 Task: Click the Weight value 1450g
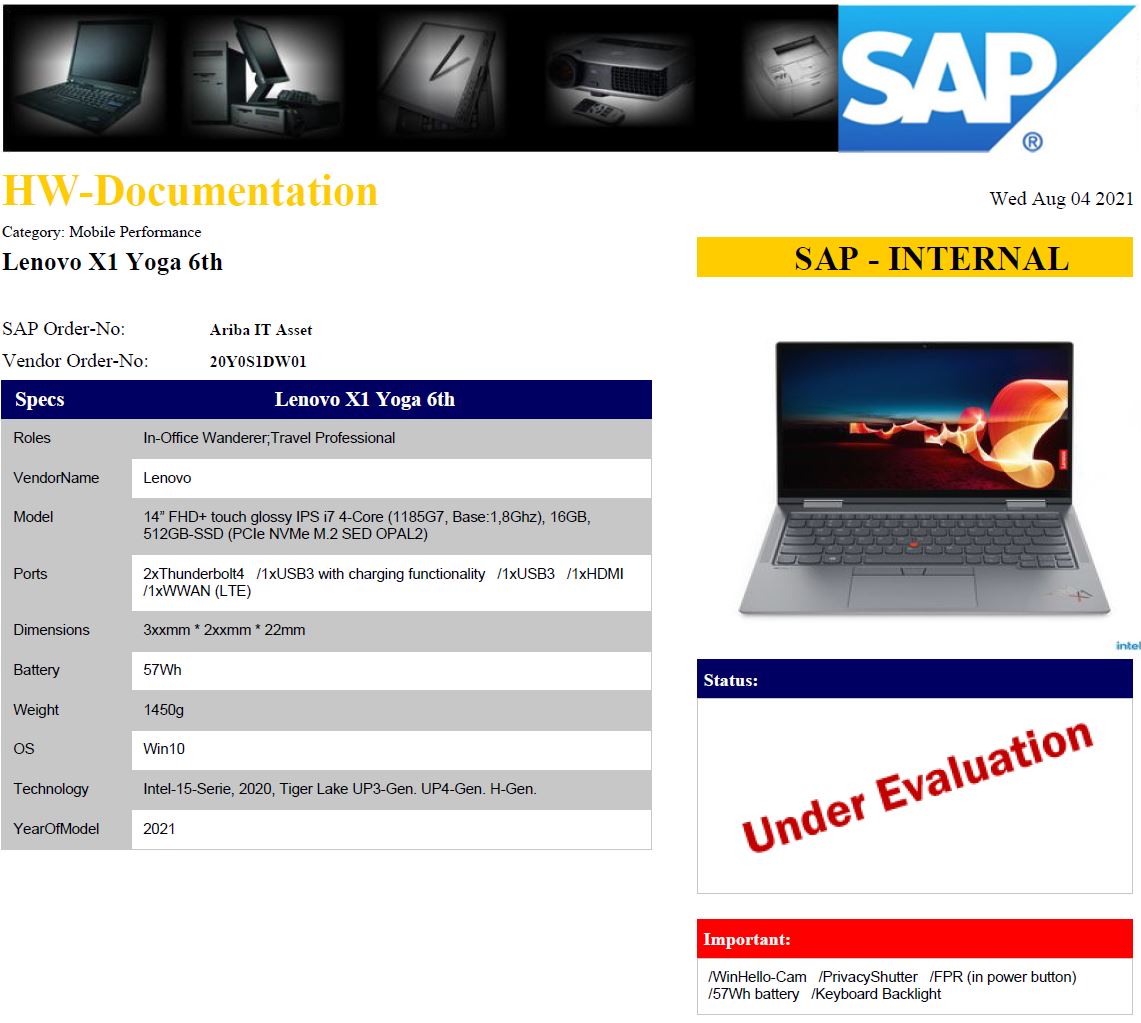click(164, 710)
